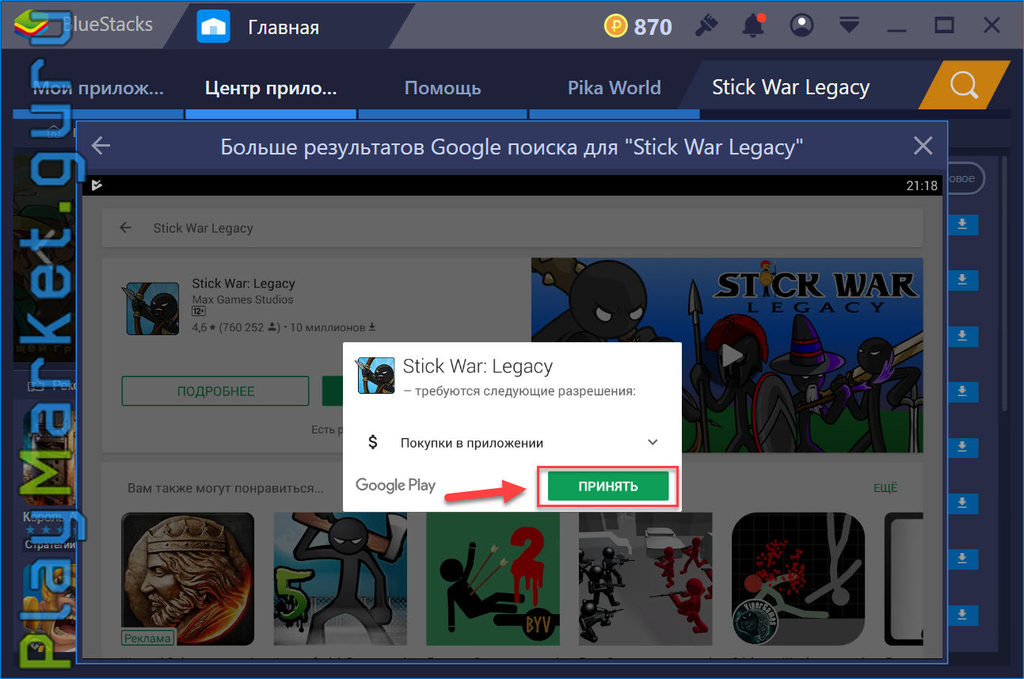Image resolution: width=1024 pixels, height=679 pixels.
Task: Click the Stick War: Legacy icon in the dialog
Action: [375, 375]
